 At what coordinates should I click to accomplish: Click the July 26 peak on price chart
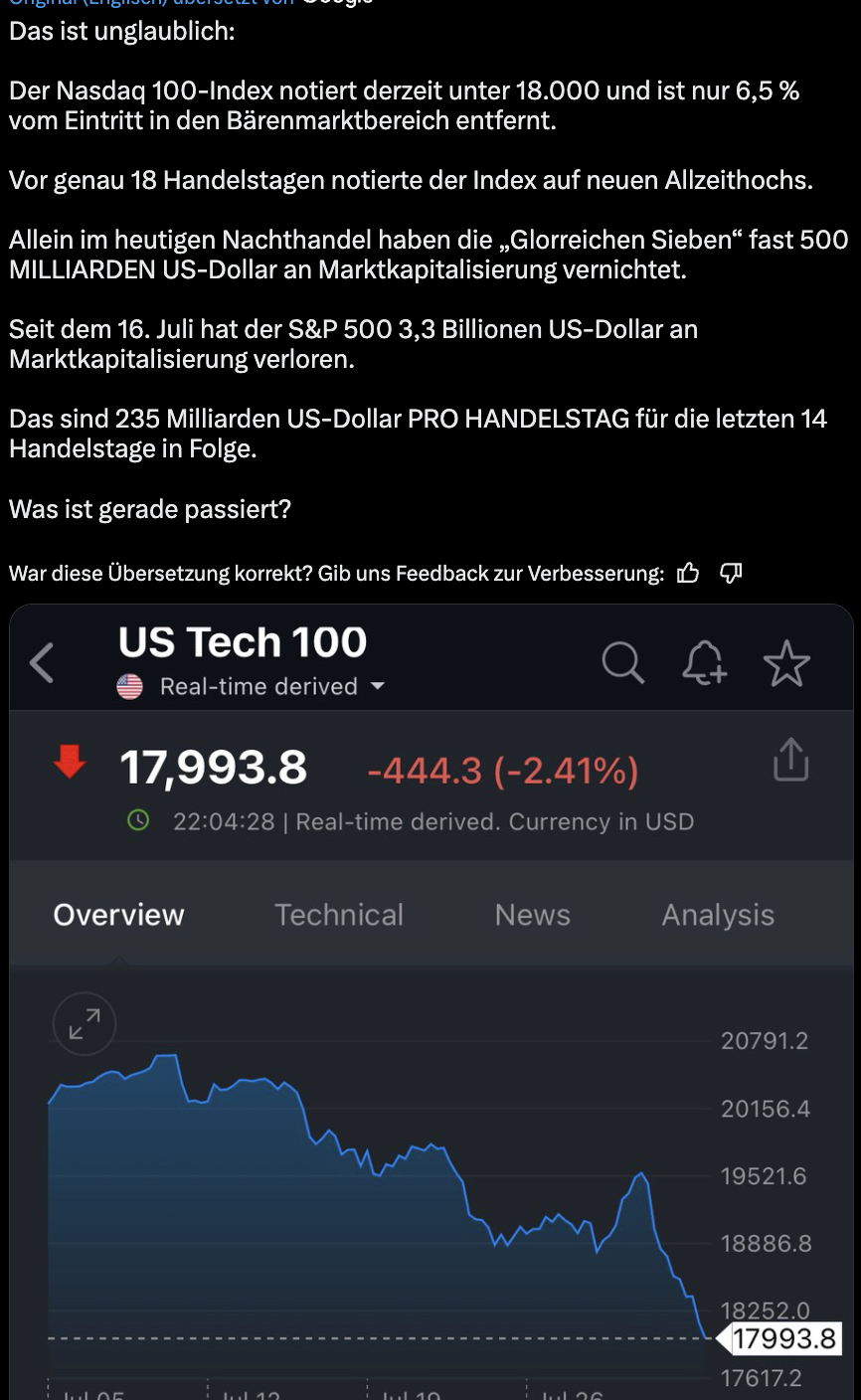coord(642,1174)
